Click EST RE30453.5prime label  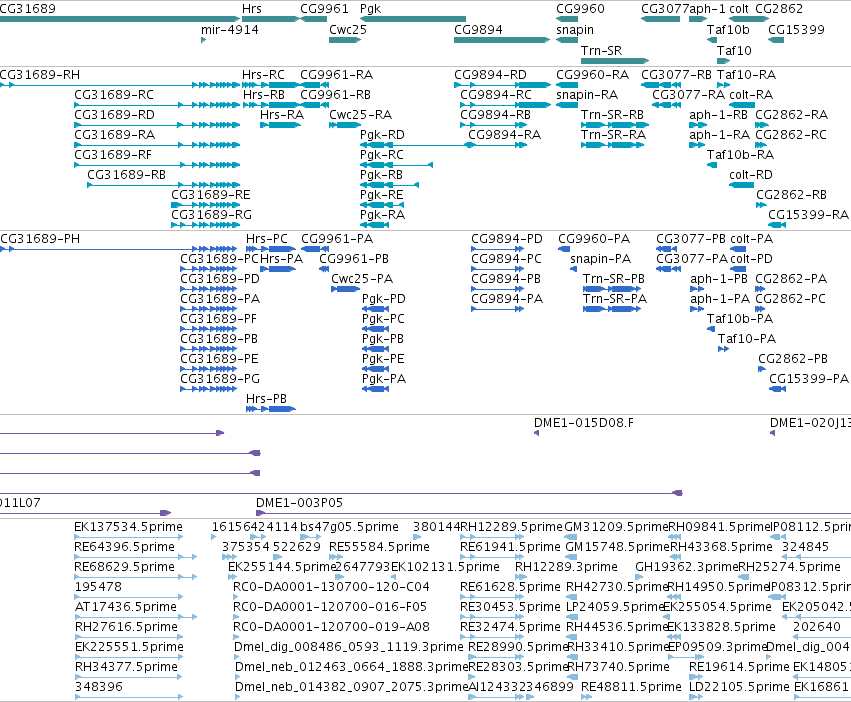coord(510,607)
